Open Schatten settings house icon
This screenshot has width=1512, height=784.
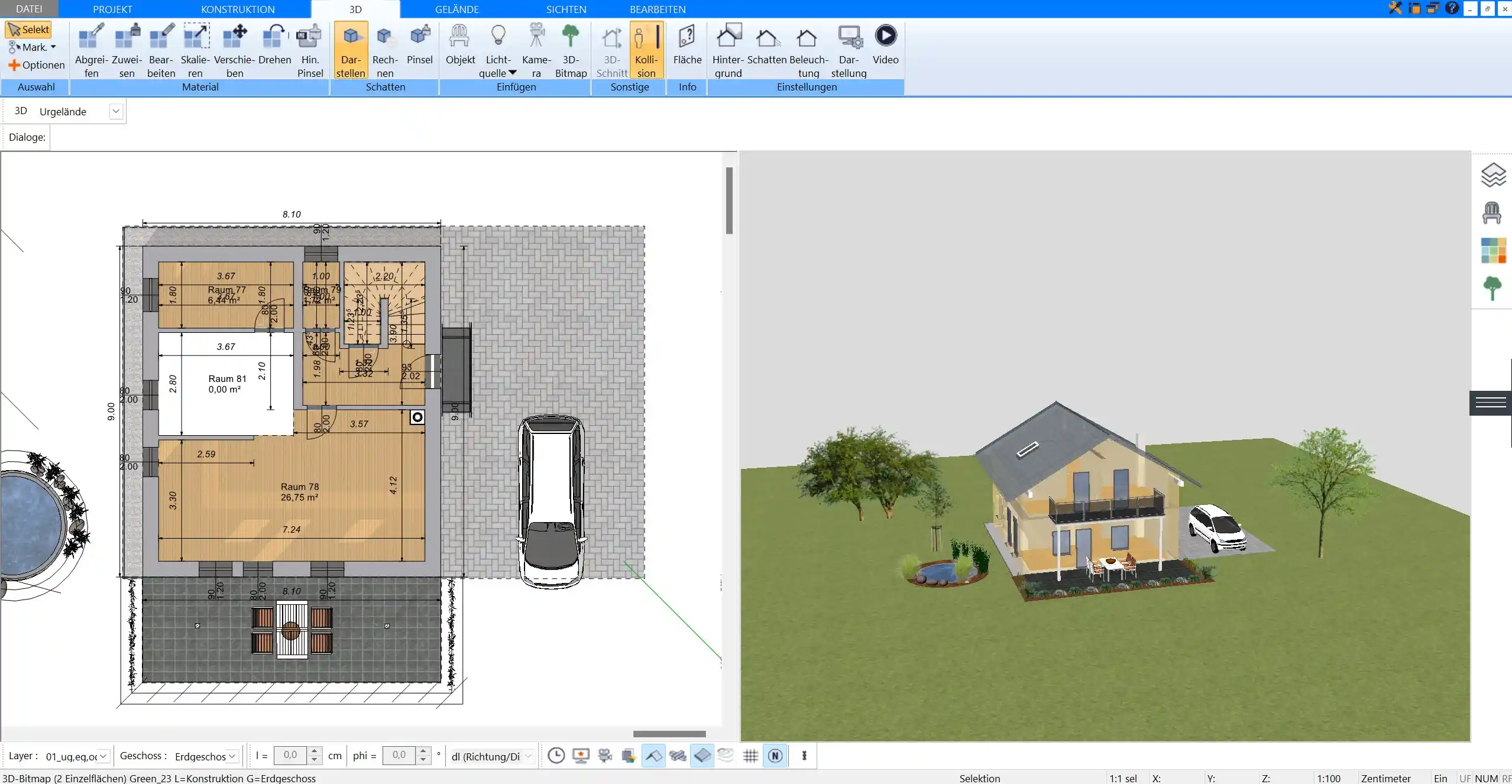point(767,44)
